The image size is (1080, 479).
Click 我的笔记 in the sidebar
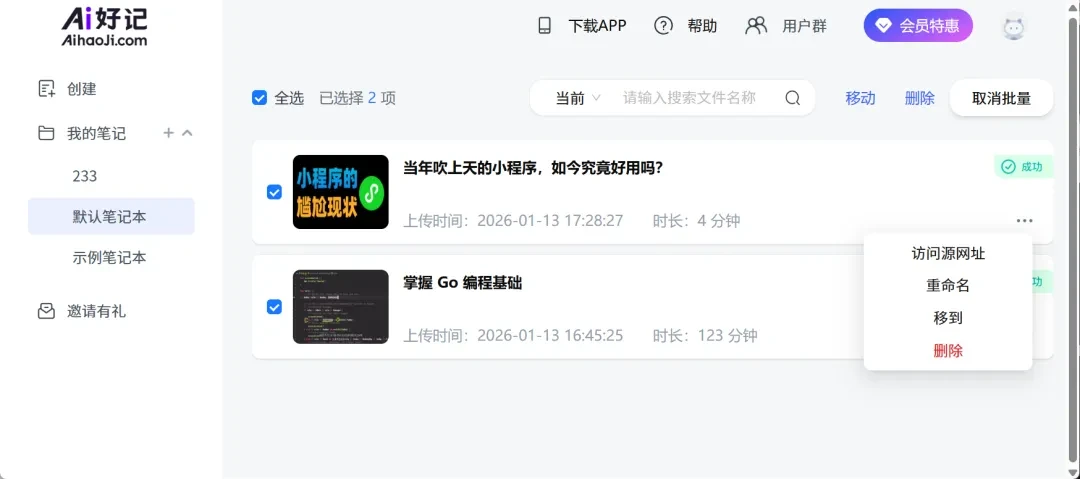click(x=96, y=133)
